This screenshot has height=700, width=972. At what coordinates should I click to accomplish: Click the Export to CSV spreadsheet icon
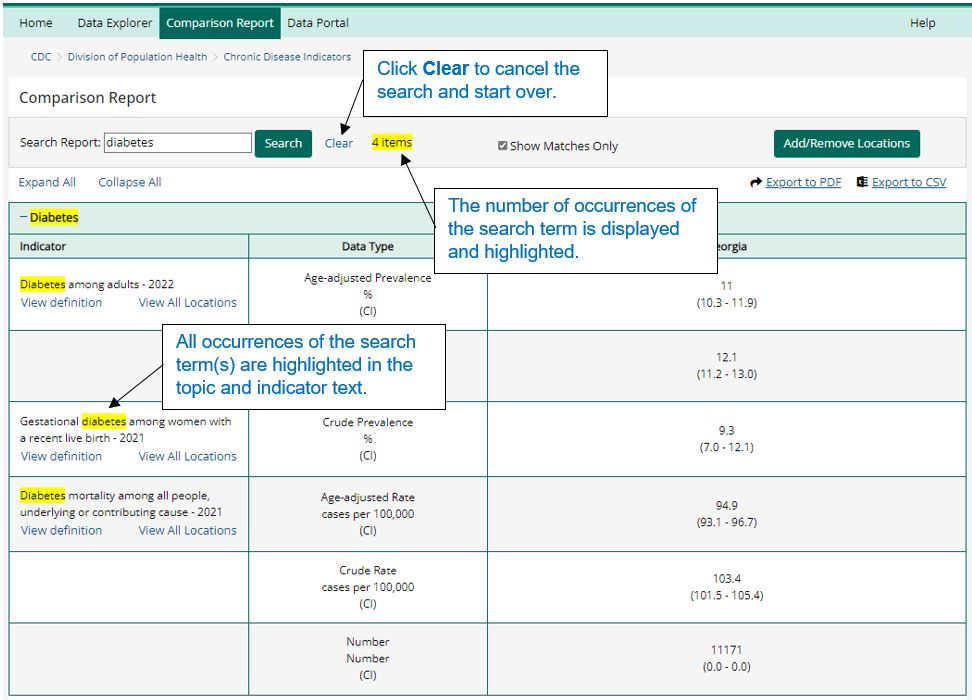coord(861,182)
